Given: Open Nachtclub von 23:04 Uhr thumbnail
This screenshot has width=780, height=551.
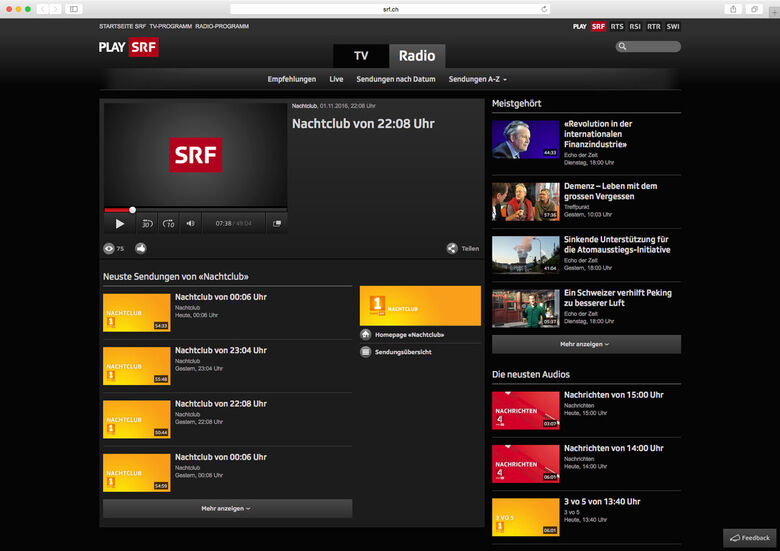Looking at the screenshot, I should click(x=137, y=366).
